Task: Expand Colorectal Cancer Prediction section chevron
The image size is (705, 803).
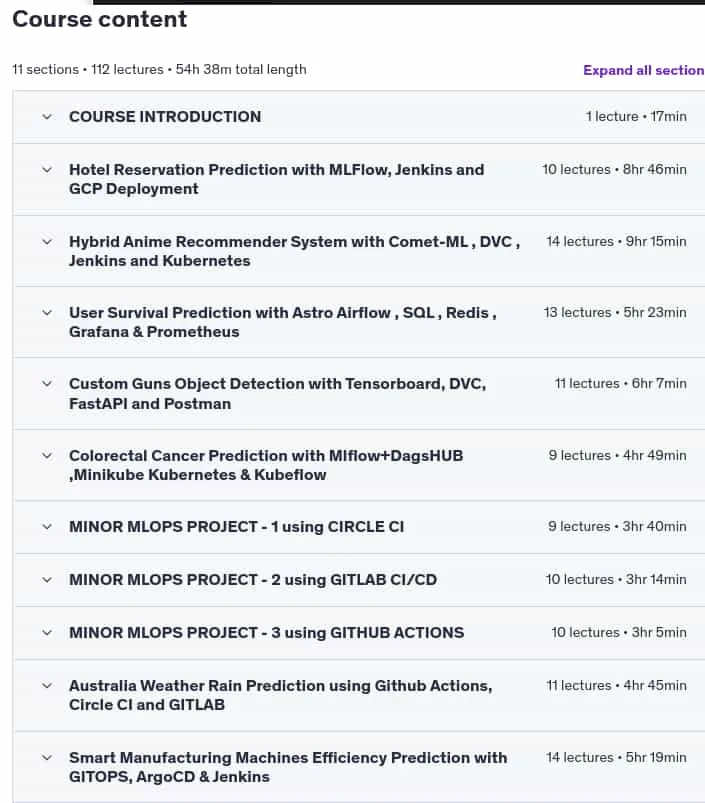Action: click(x=47, y=455)
